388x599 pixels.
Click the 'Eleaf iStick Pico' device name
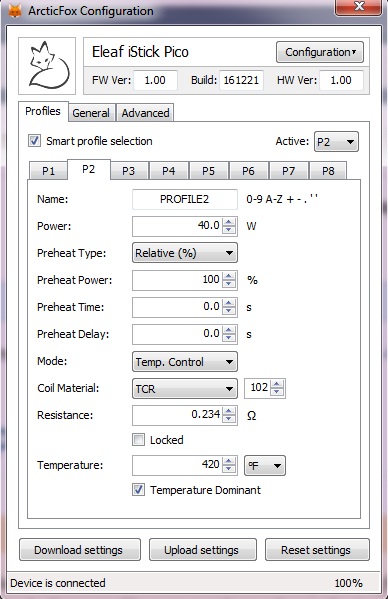click(x=140, y=52)
